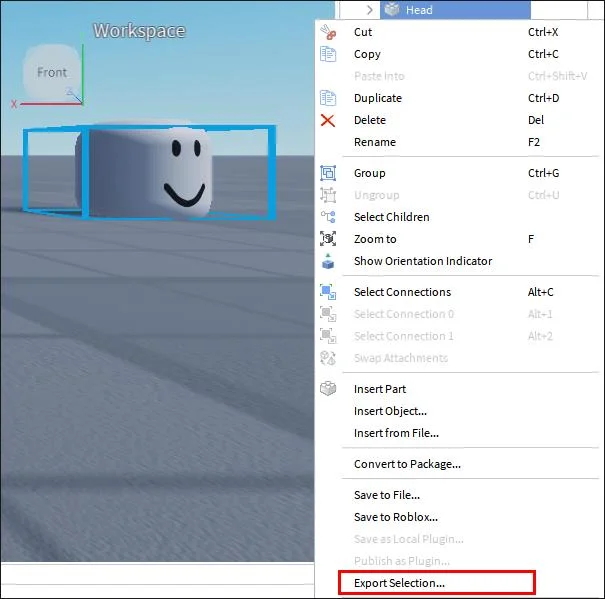Choose Delete from the context menu
This screenshot has width=605, height=599.
(457, 120)
